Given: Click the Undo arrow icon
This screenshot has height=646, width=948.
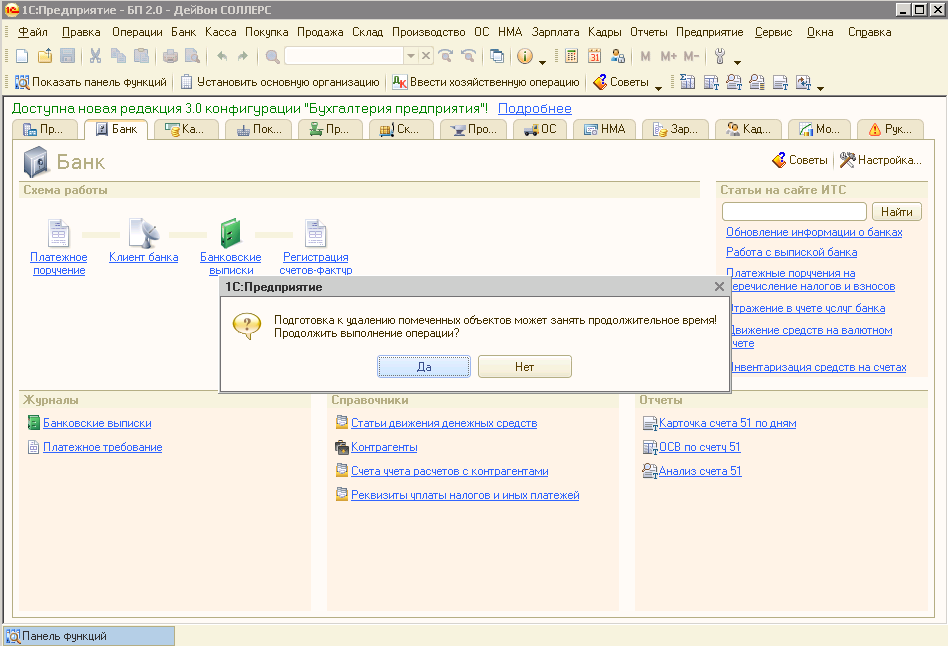Looking at the screenshot, I should pyautogui.click(x=222, y=56).
